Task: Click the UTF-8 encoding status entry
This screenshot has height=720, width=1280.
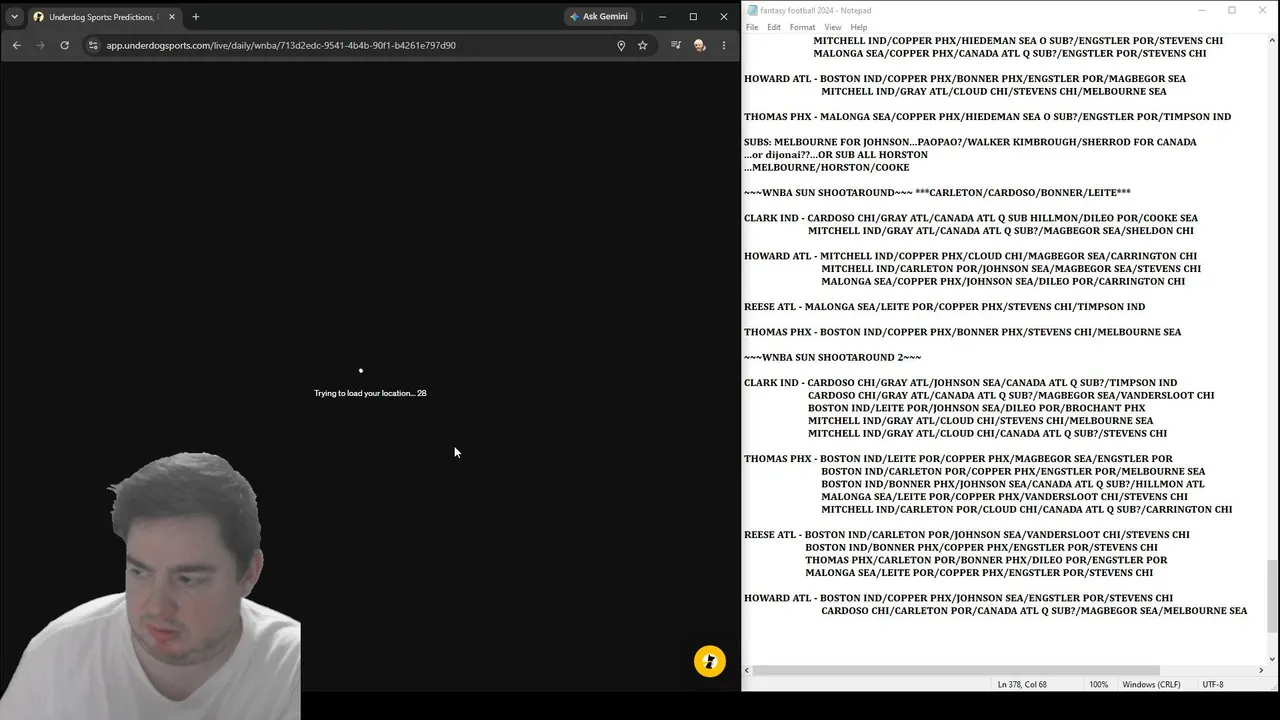Action: 1213,685
